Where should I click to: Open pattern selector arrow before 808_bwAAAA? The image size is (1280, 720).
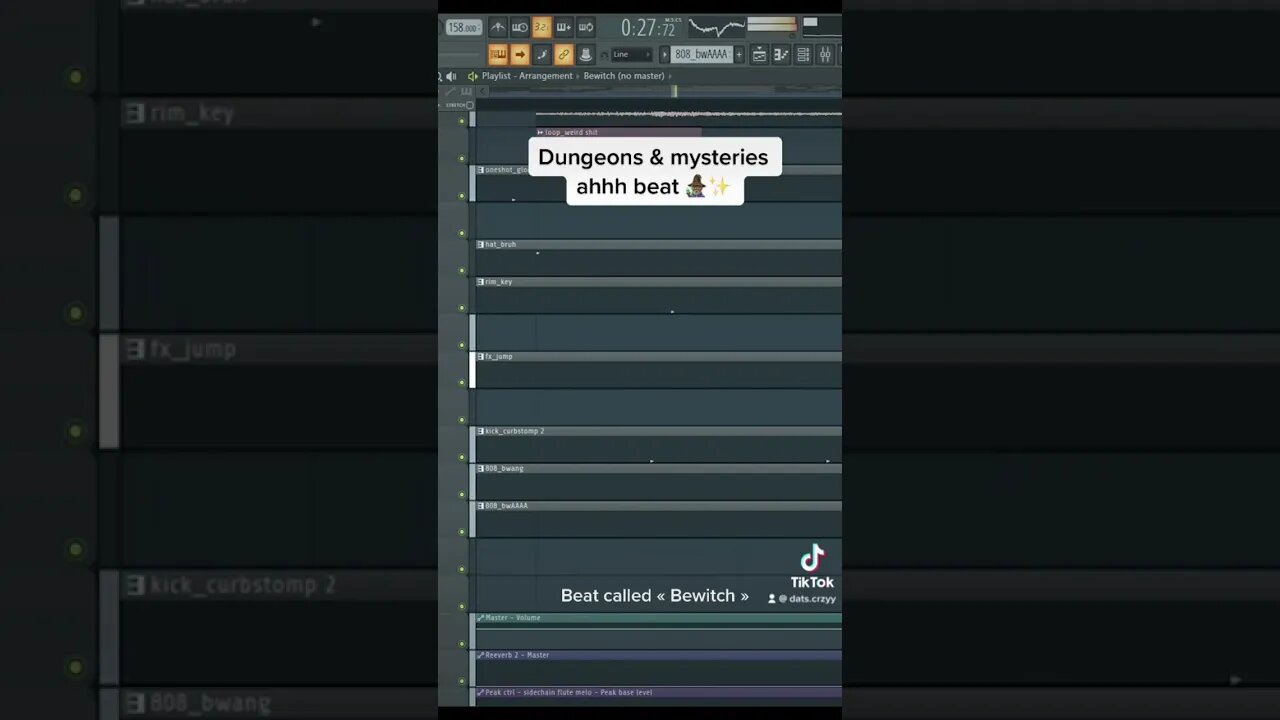coord(665,54)
